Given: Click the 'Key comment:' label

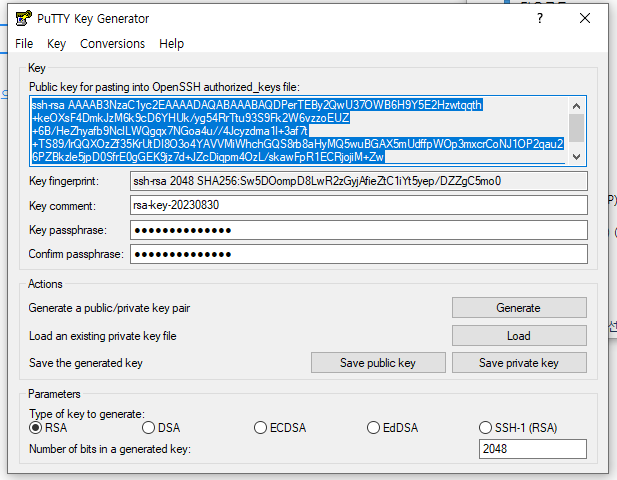Looking at the screenshot, I should [x=62, y=206].
